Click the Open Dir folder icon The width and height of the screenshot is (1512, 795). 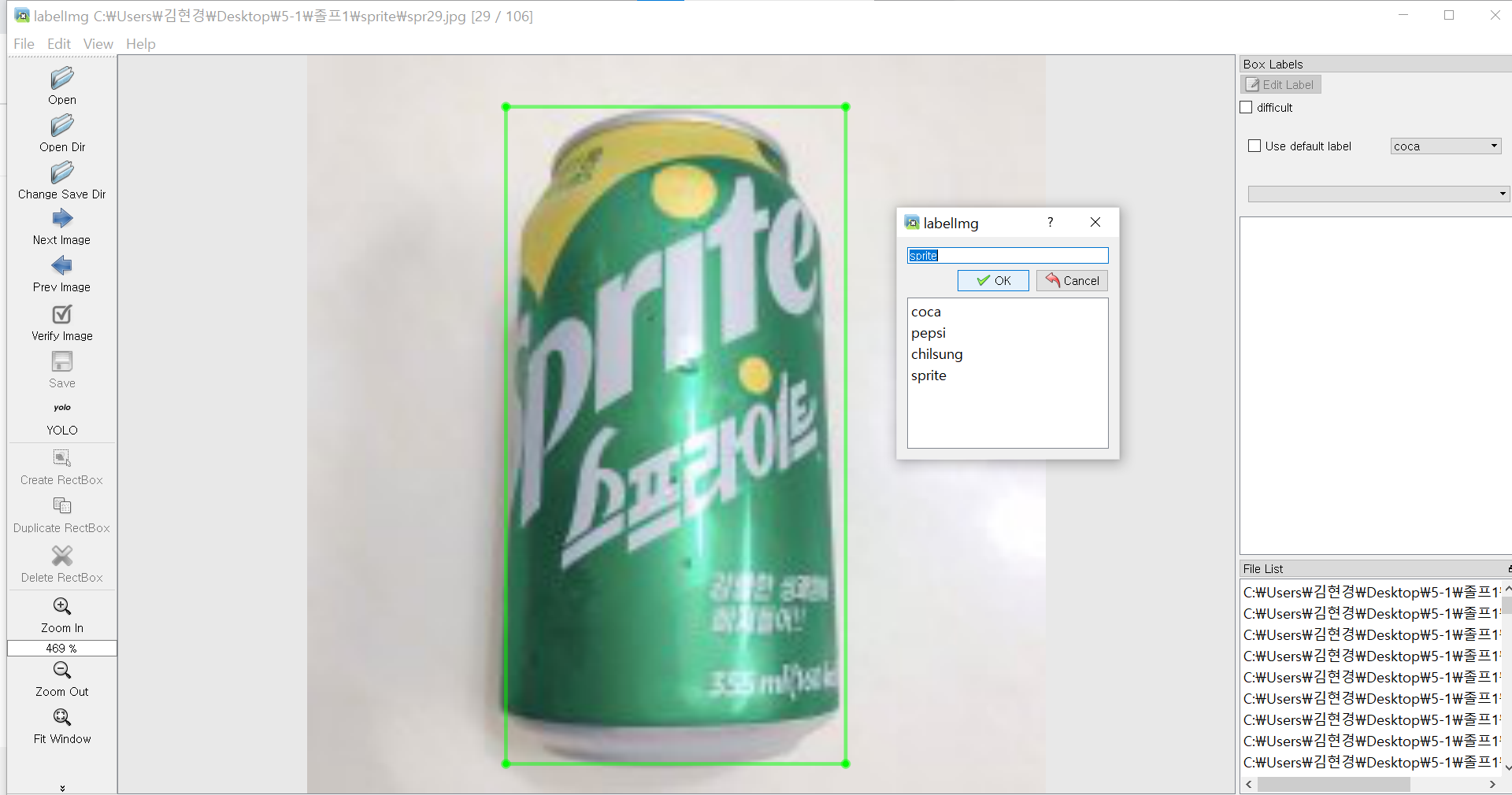click(62, 125)
